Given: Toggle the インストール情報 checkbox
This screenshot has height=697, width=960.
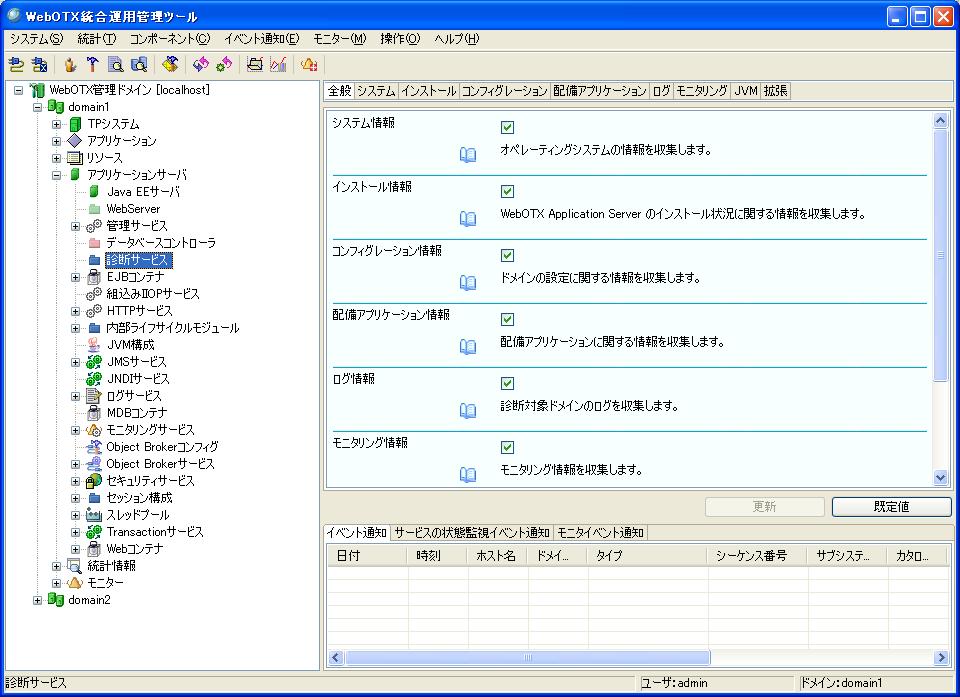Looking at the screenshot, I should pyautogui.click(x=507, y=191).
